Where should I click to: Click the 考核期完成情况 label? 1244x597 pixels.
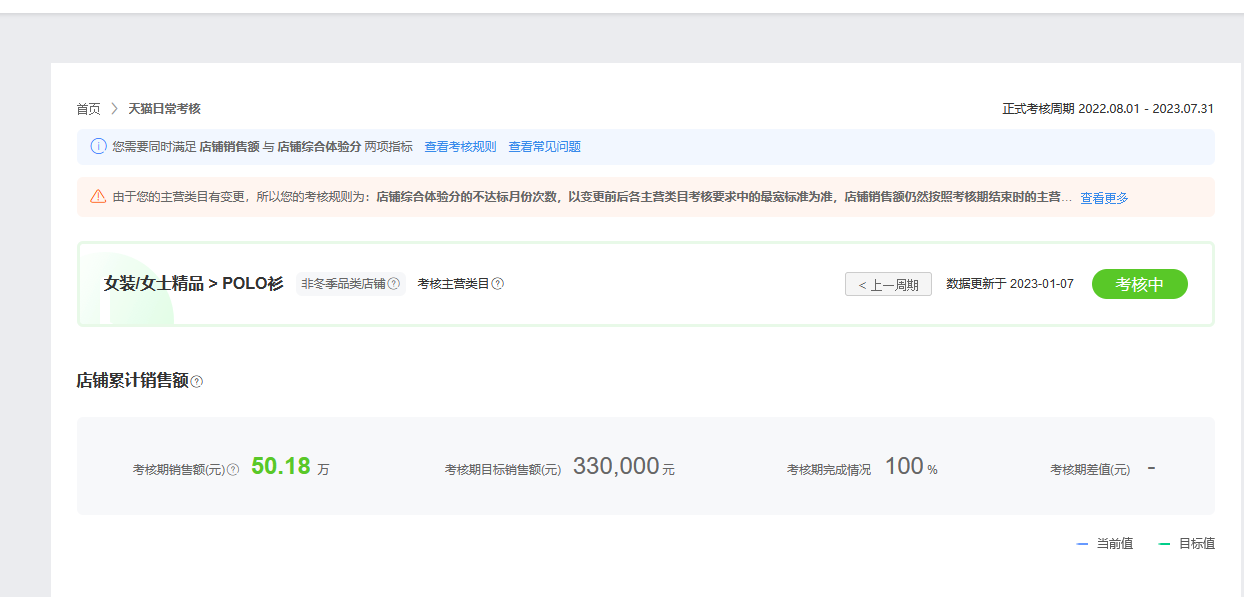point(829,469)
